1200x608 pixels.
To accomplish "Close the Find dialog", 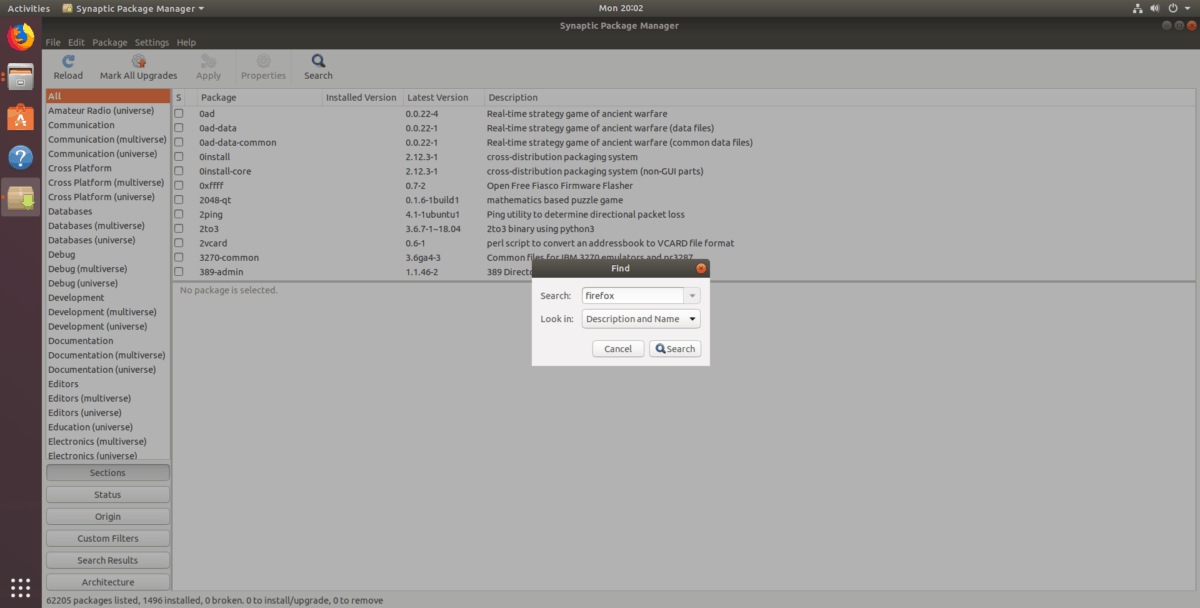I will coord(700,268).
